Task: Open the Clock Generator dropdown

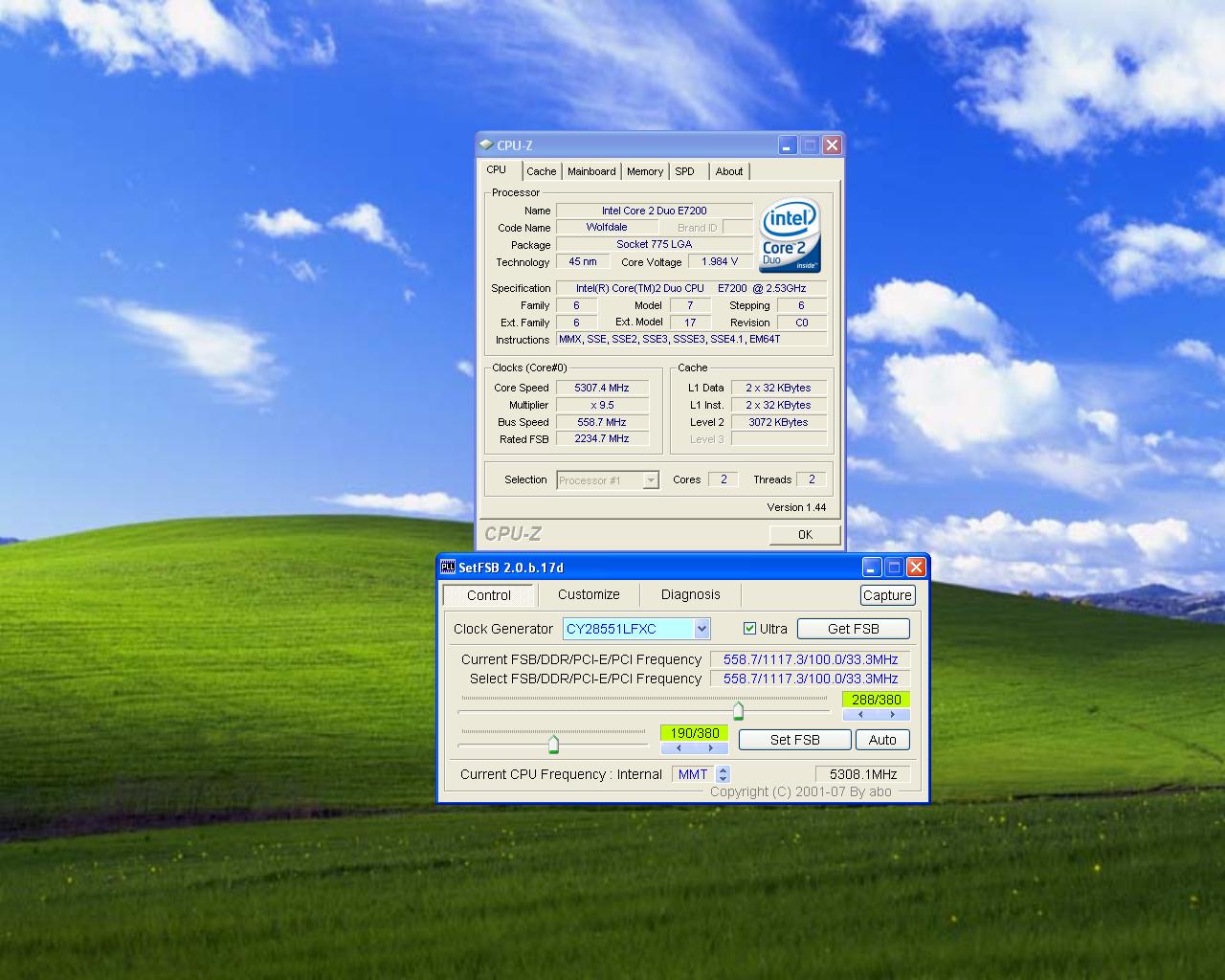Action: click(702, 629)
